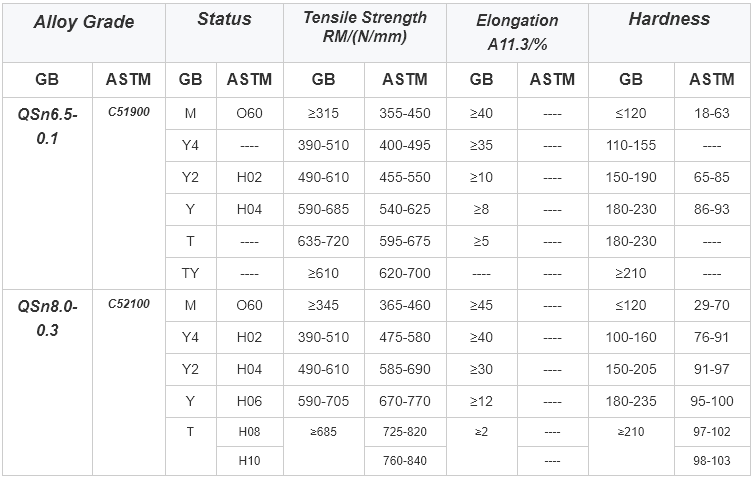
Task: Select the 620-700 ASTM tensile value
Action: [405, 273]
